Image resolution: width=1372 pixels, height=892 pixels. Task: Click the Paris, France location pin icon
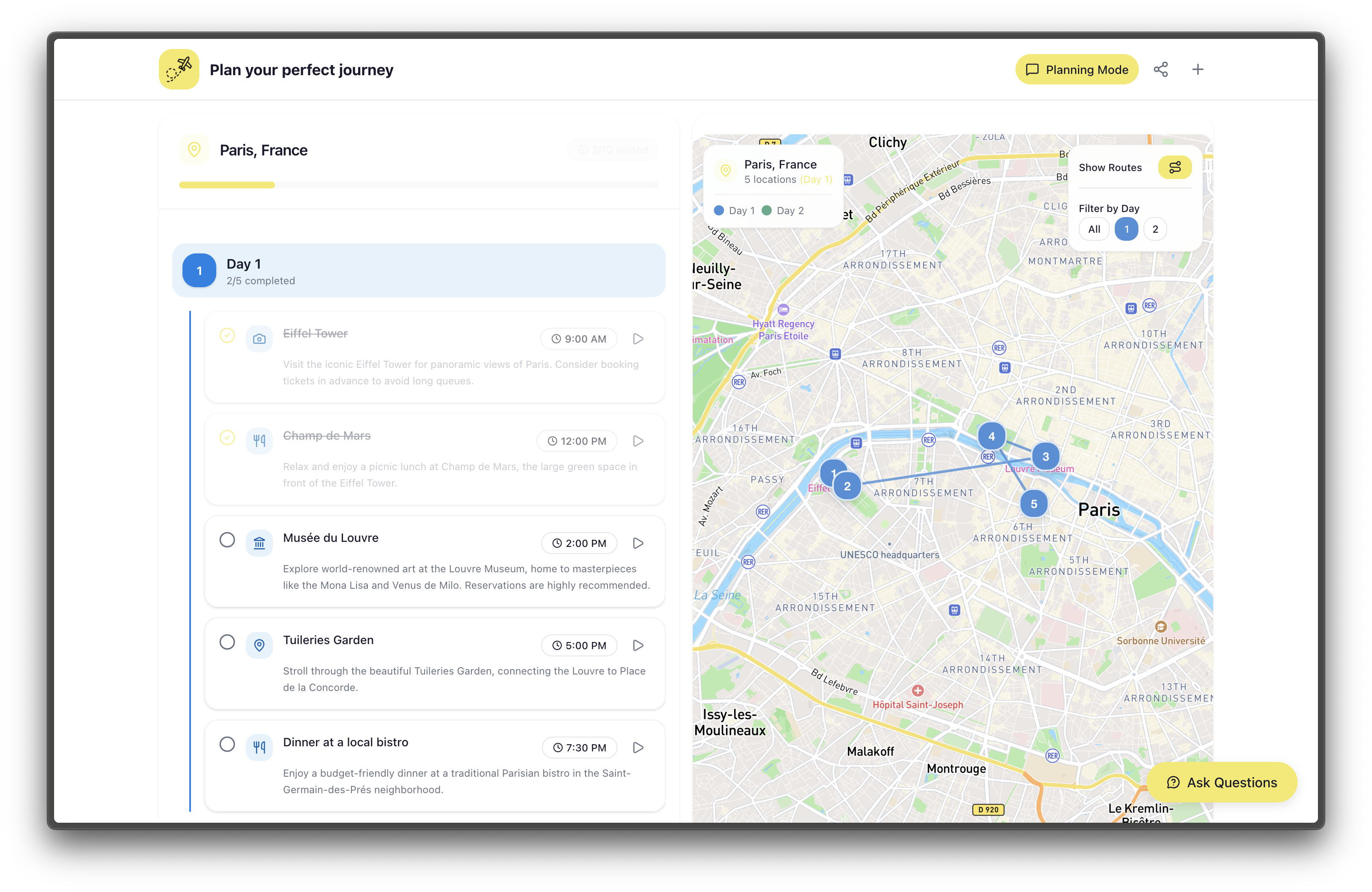tap(194, 150)
